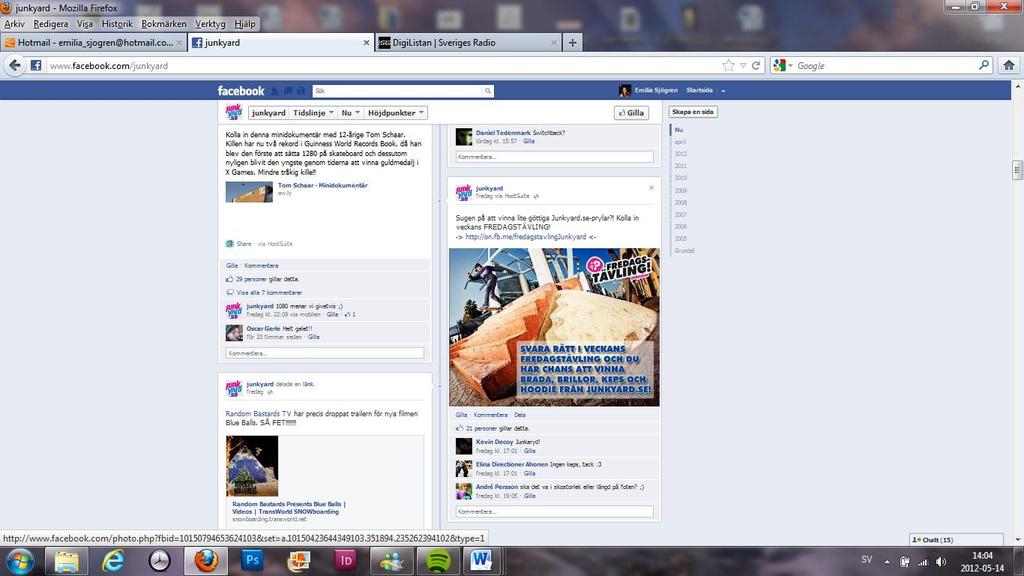Reload the page with the refresh icon
This screenshot has height=576, width=1024.
pos(756,65)
